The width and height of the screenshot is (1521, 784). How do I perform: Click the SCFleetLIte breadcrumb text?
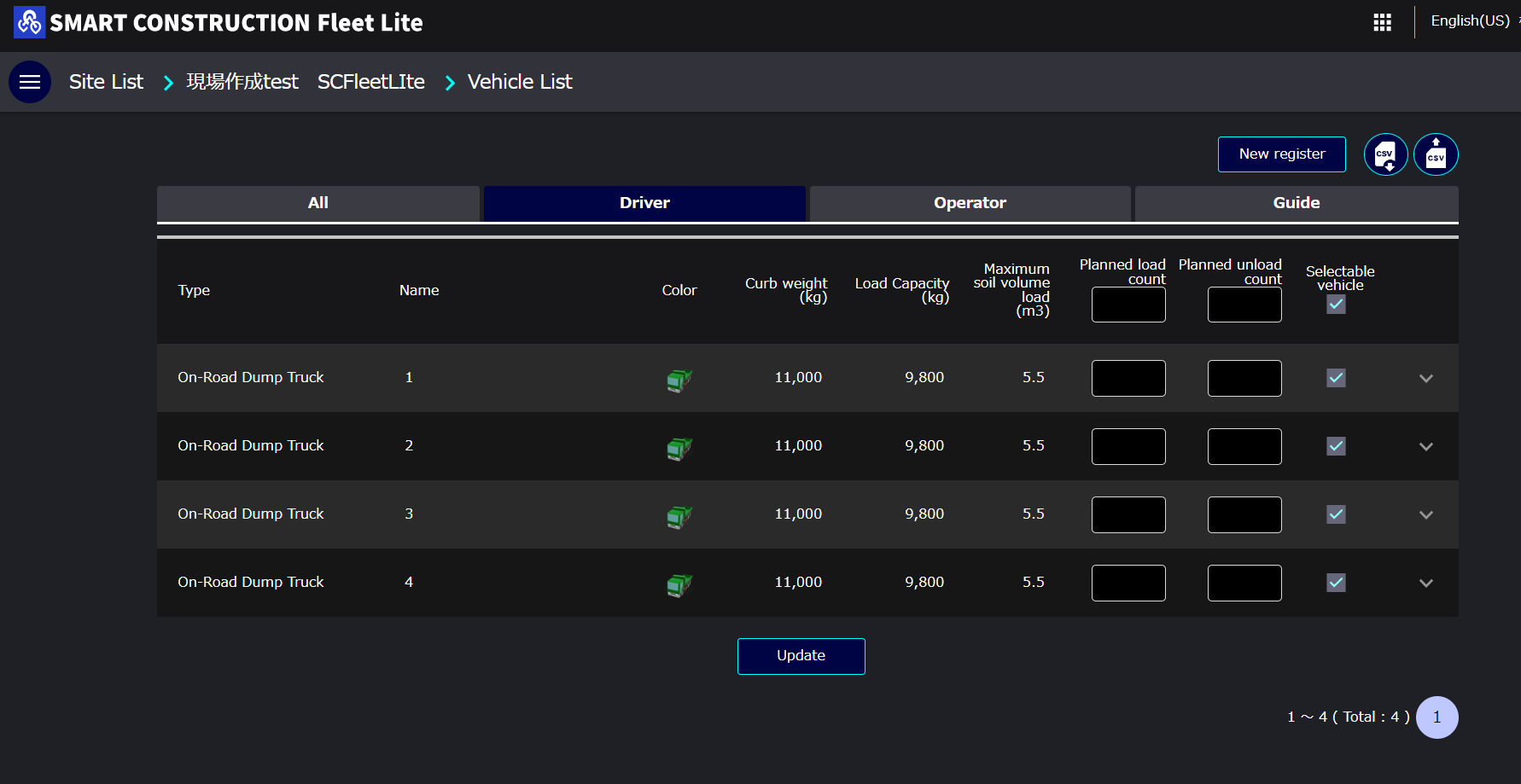pyautogui.click(x=371, y=82)
